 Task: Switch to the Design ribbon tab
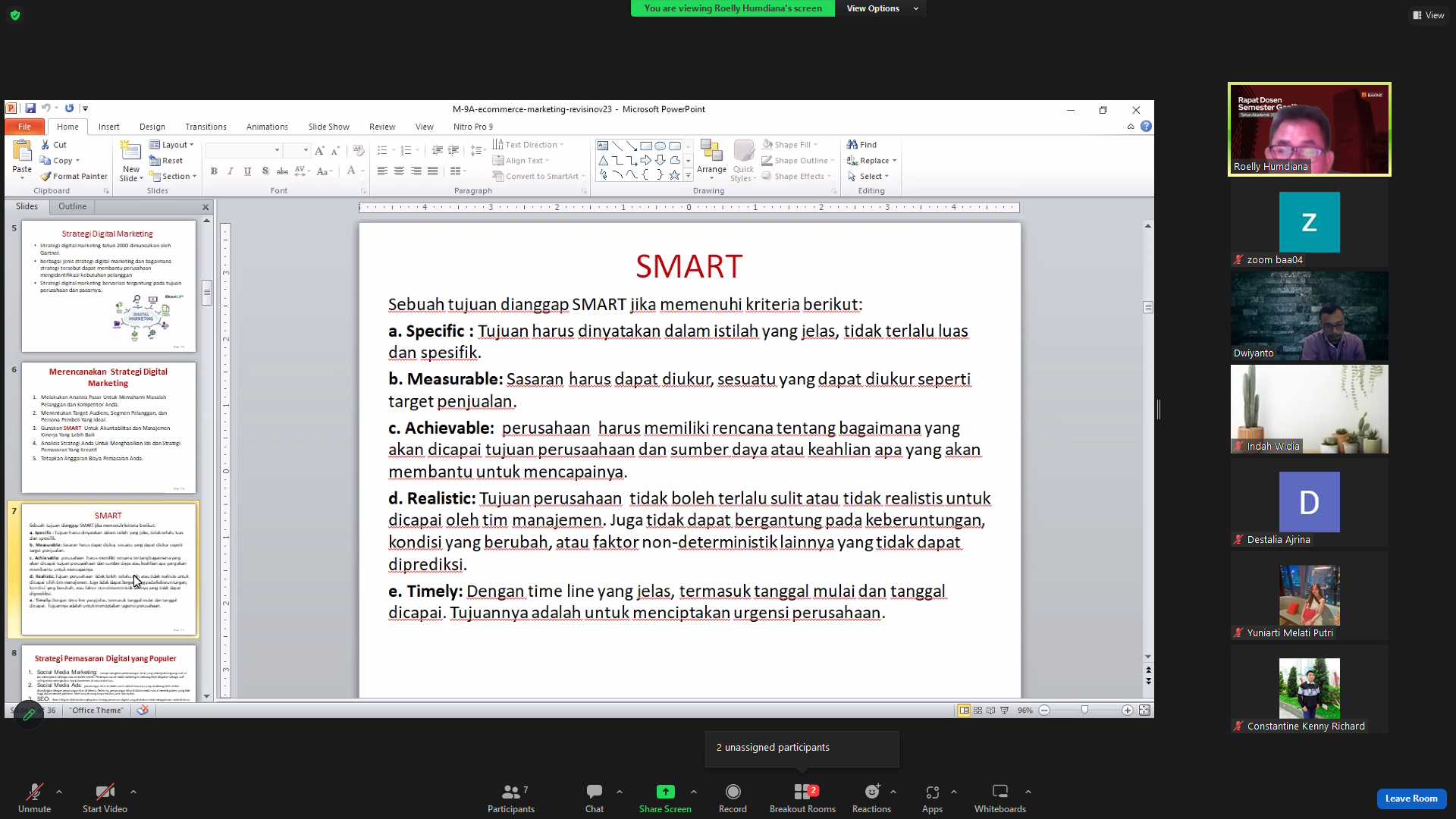tap(152, 127)
